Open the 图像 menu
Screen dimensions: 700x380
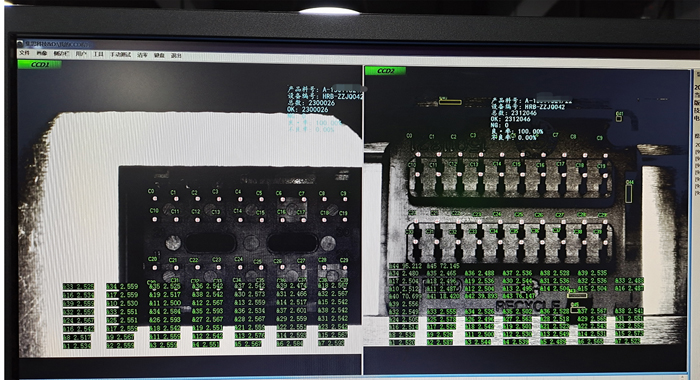pos(42,54)
